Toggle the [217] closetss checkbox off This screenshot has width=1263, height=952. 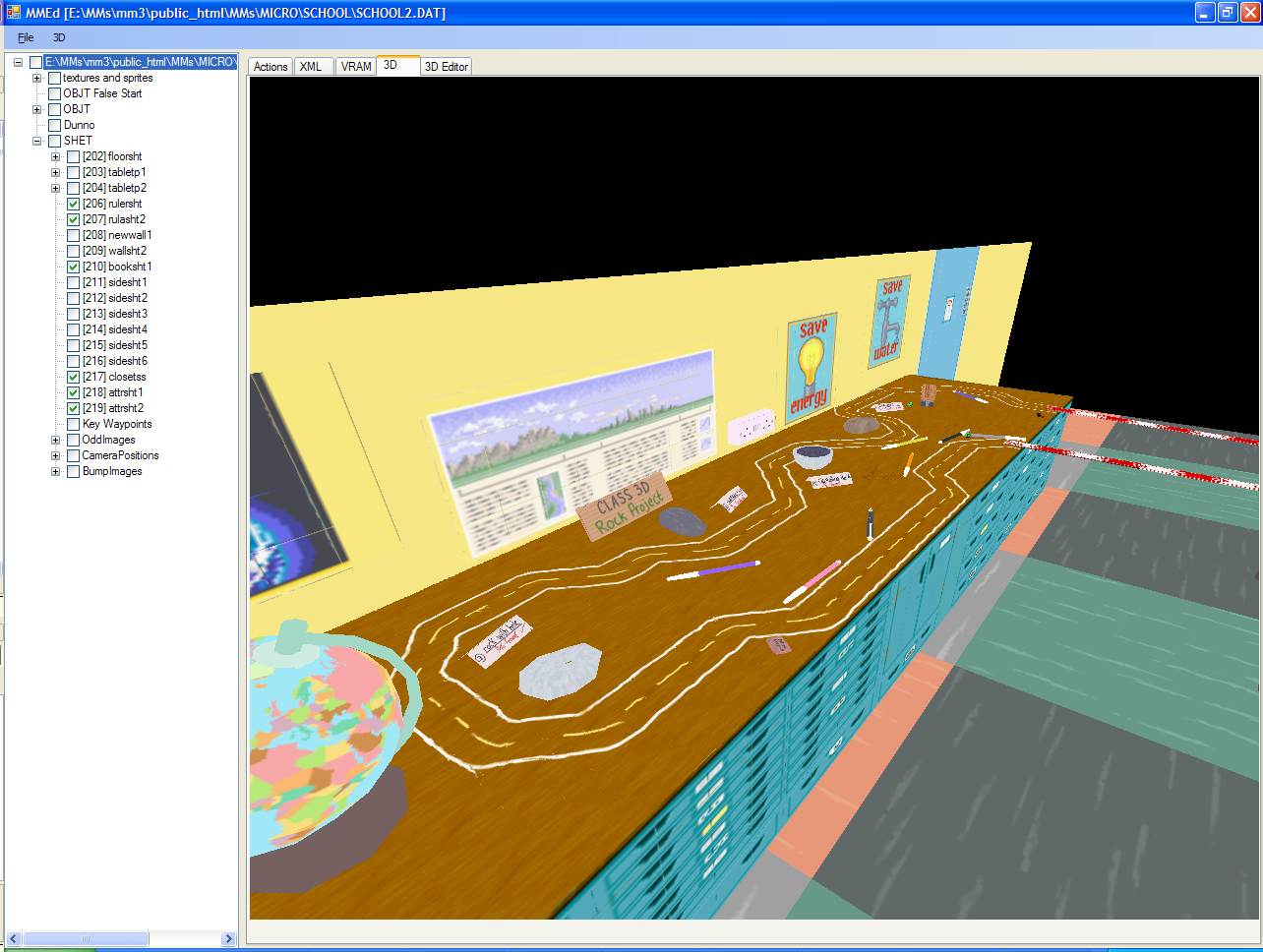point(74,377)
